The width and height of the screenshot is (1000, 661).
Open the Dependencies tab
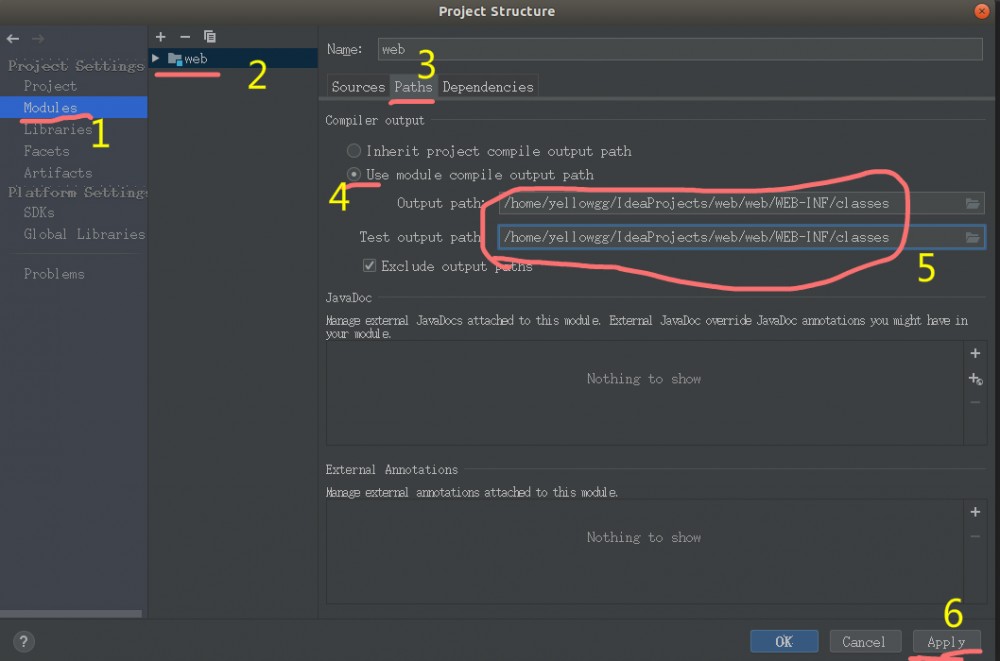pyautogui.click(x=488, y=87)
